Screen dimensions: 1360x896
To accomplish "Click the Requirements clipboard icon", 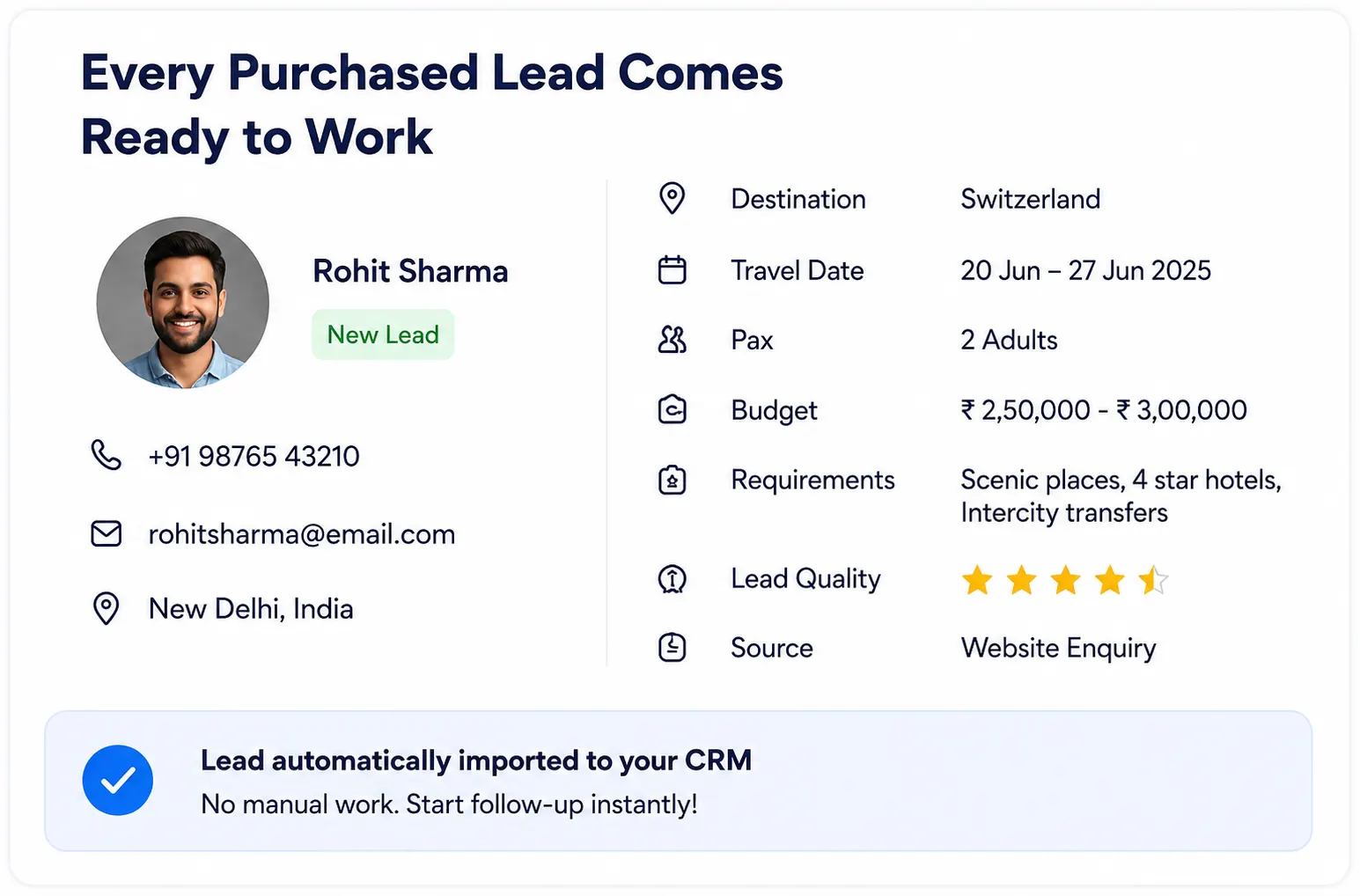I will tap(673, 480).
